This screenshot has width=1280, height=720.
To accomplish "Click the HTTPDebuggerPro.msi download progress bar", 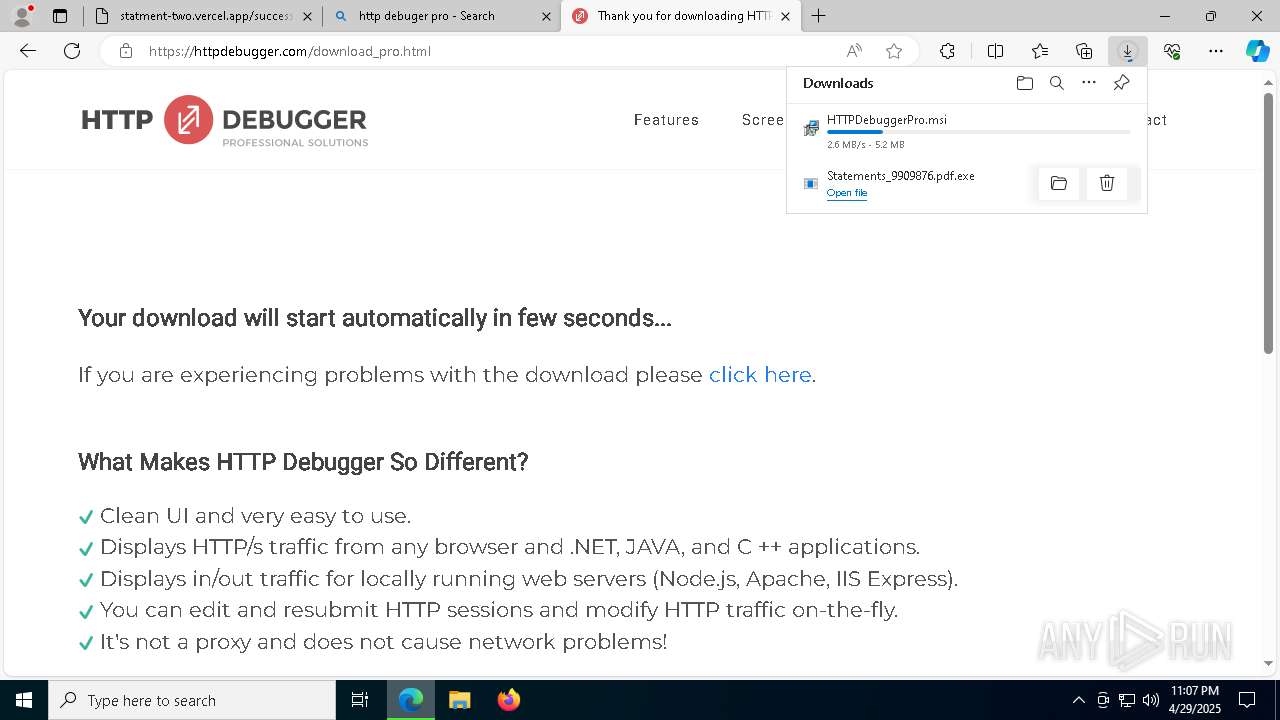I will [x=978, y=132].
